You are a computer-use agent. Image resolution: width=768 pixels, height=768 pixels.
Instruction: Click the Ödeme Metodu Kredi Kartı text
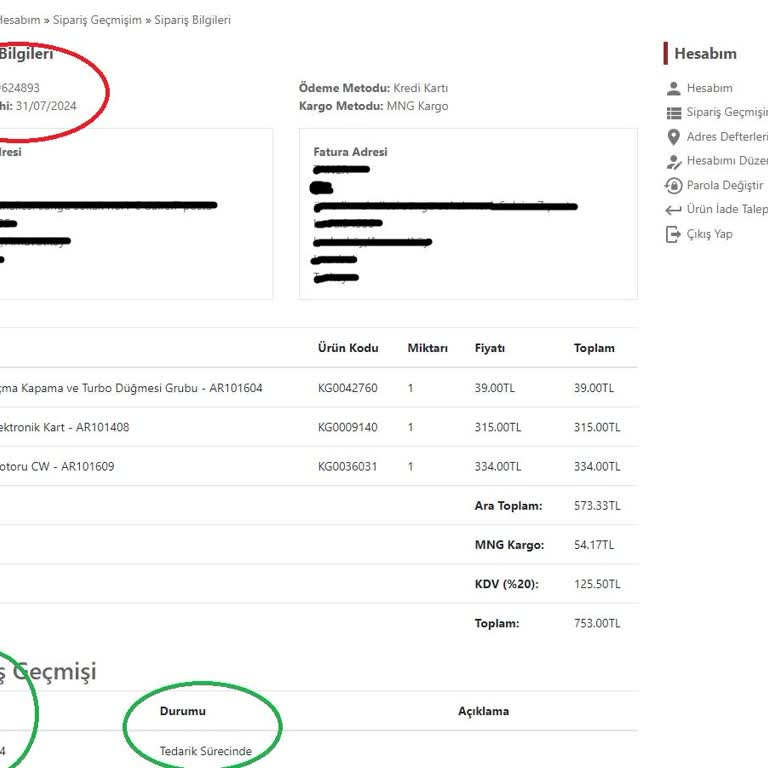373,88
